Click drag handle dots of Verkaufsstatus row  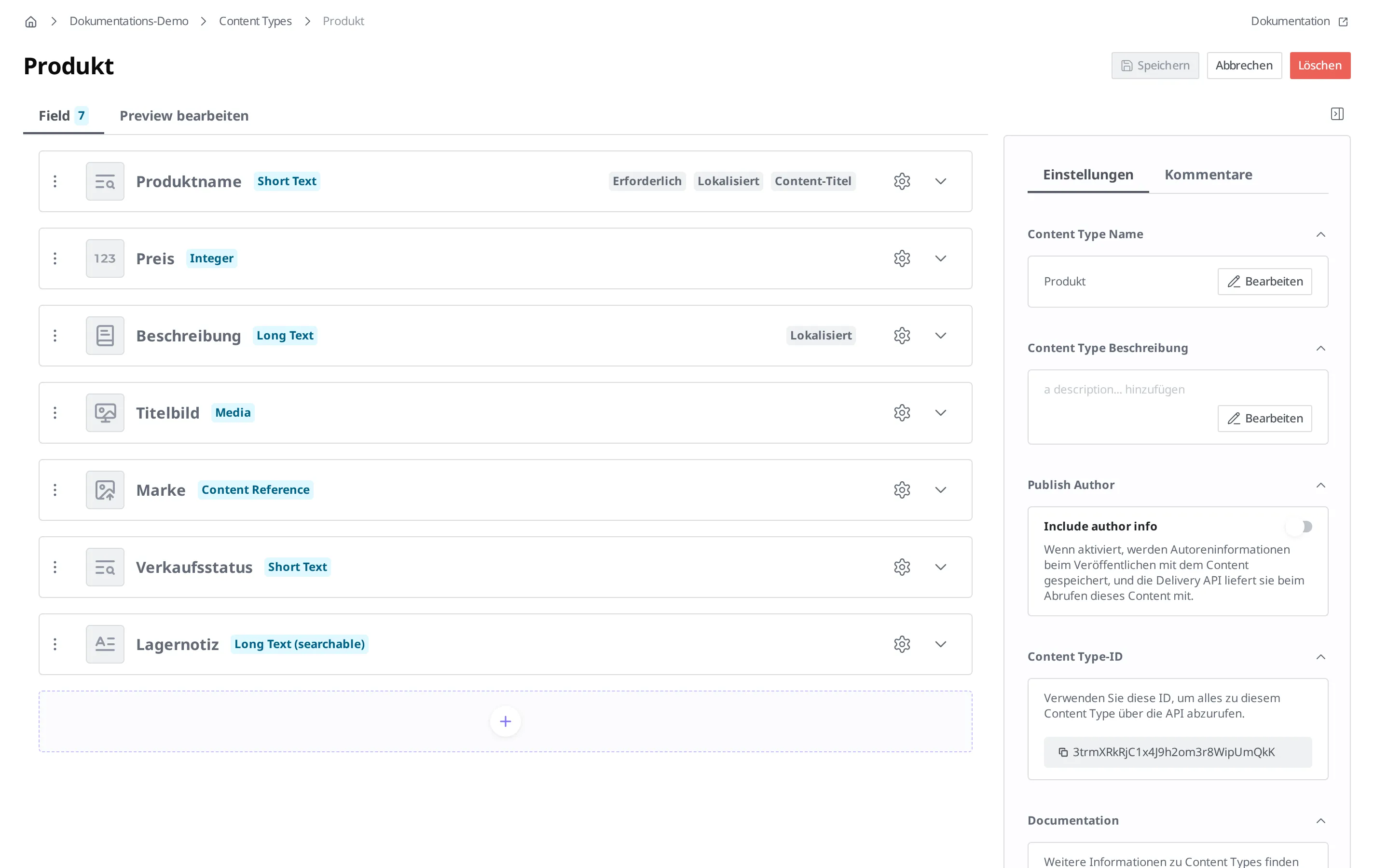tap(55, 567)
